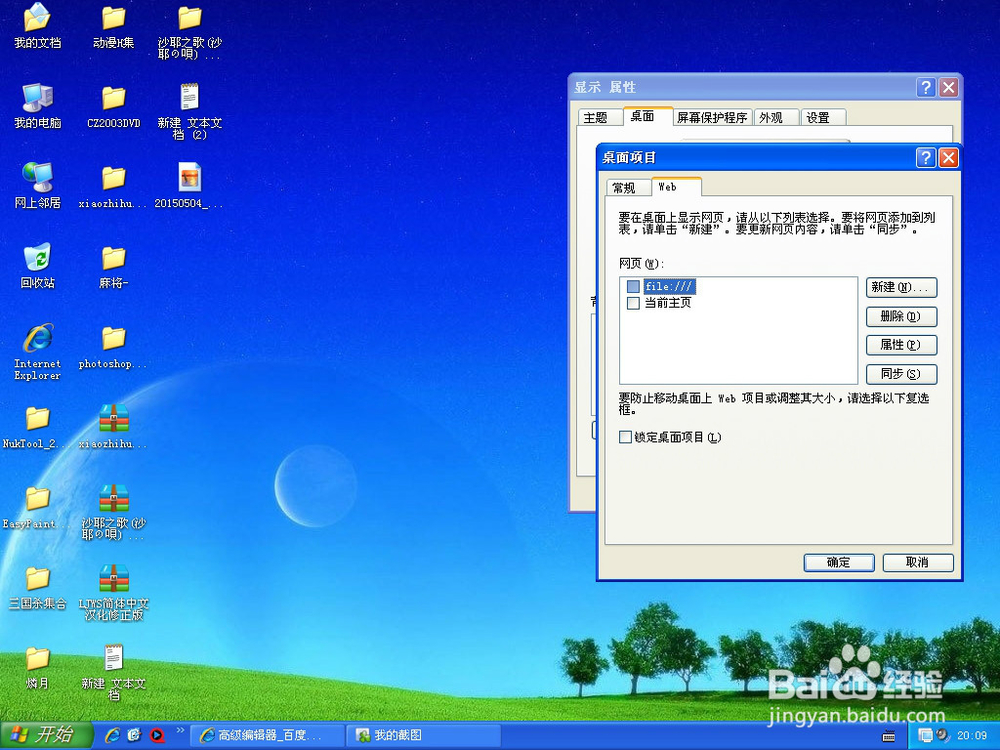Check the file:/// web page item
This screenshot has width=1000, height=750.
pos(633,286)
